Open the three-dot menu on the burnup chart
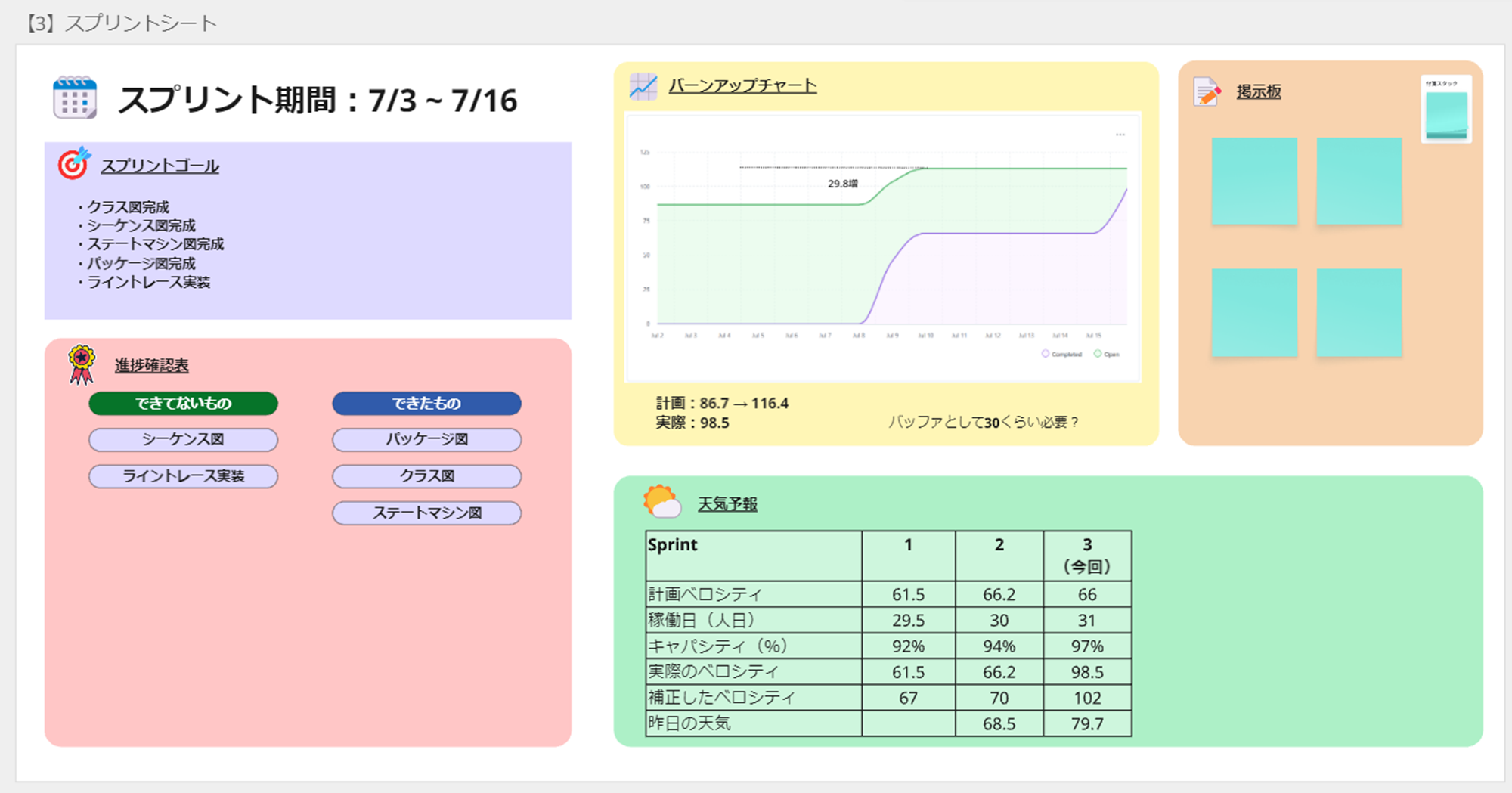Screen dimensions: 1512x793 pyautogui.click(x=1120, y=135)
